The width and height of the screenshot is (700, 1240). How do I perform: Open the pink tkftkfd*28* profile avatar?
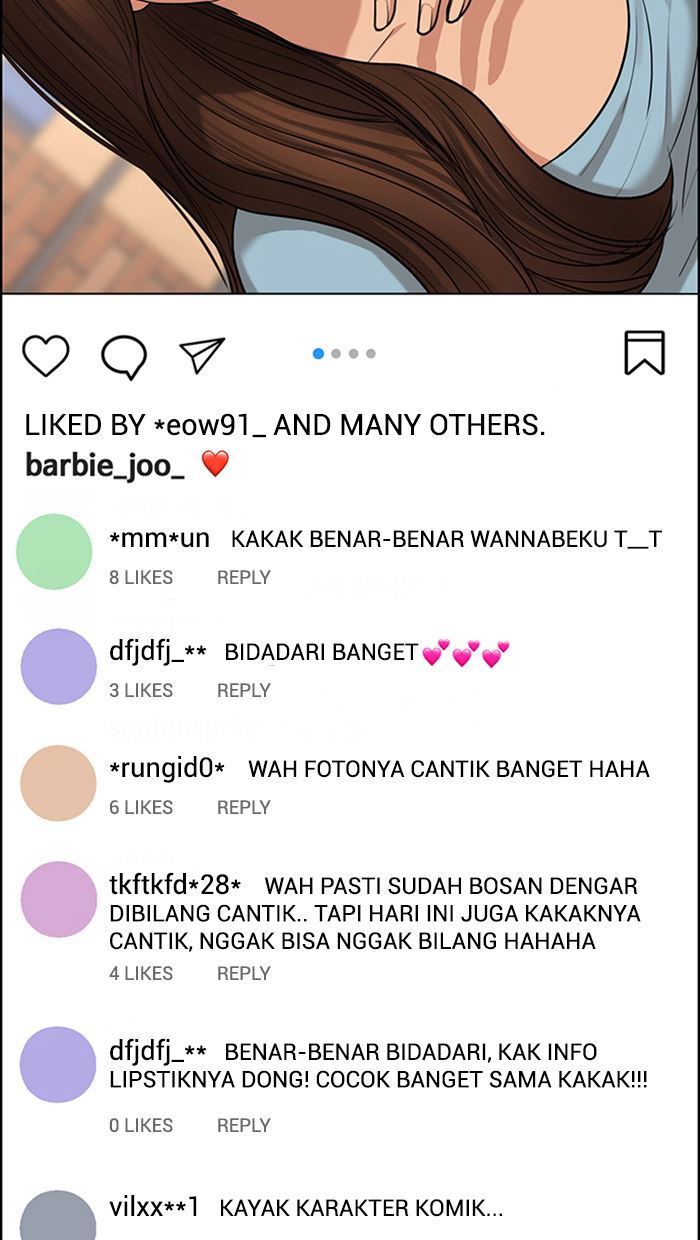tap(58, 899)
